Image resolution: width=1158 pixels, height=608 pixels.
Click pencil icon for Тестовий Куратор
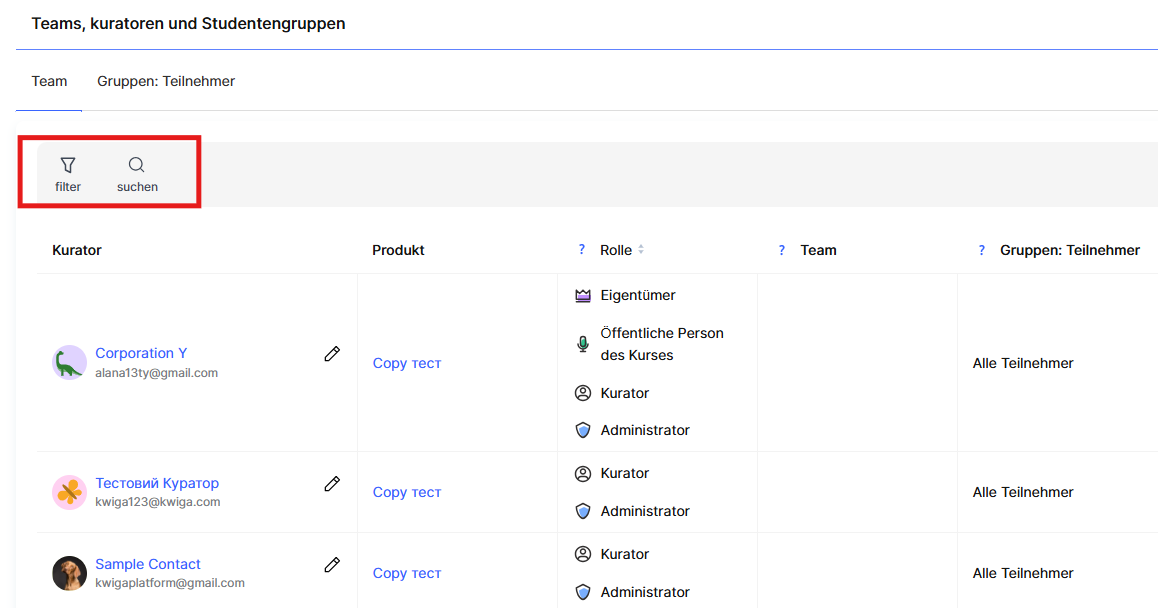pos(332,484)
